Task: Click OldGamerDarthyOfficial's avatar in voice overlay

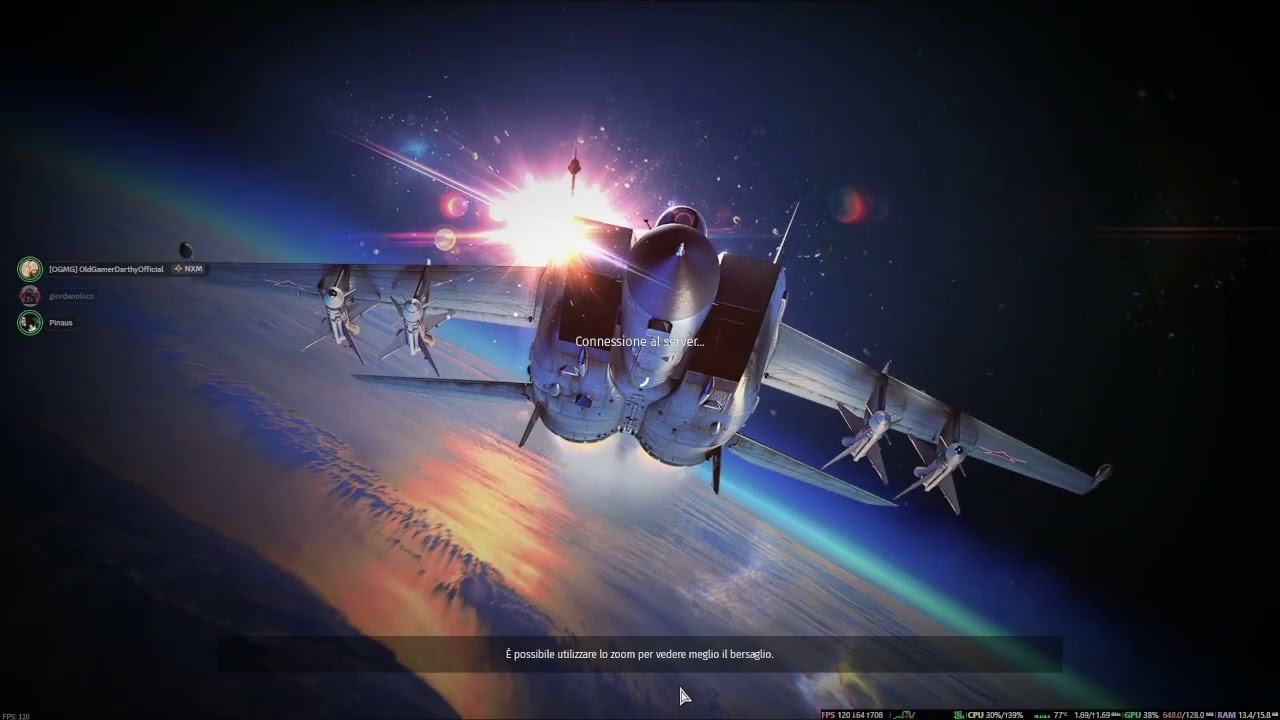Action: tap(30, 269)
